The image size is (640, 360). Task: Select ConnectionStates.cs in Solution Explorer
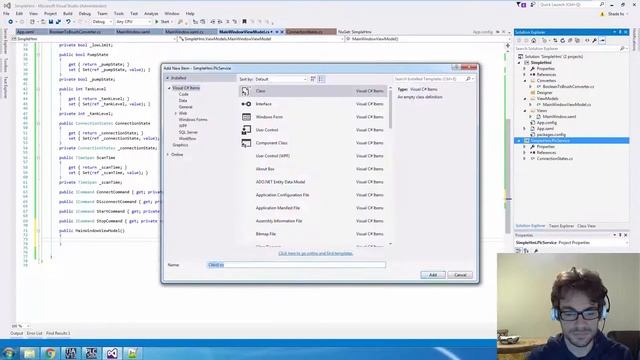(x=554, y=158)
